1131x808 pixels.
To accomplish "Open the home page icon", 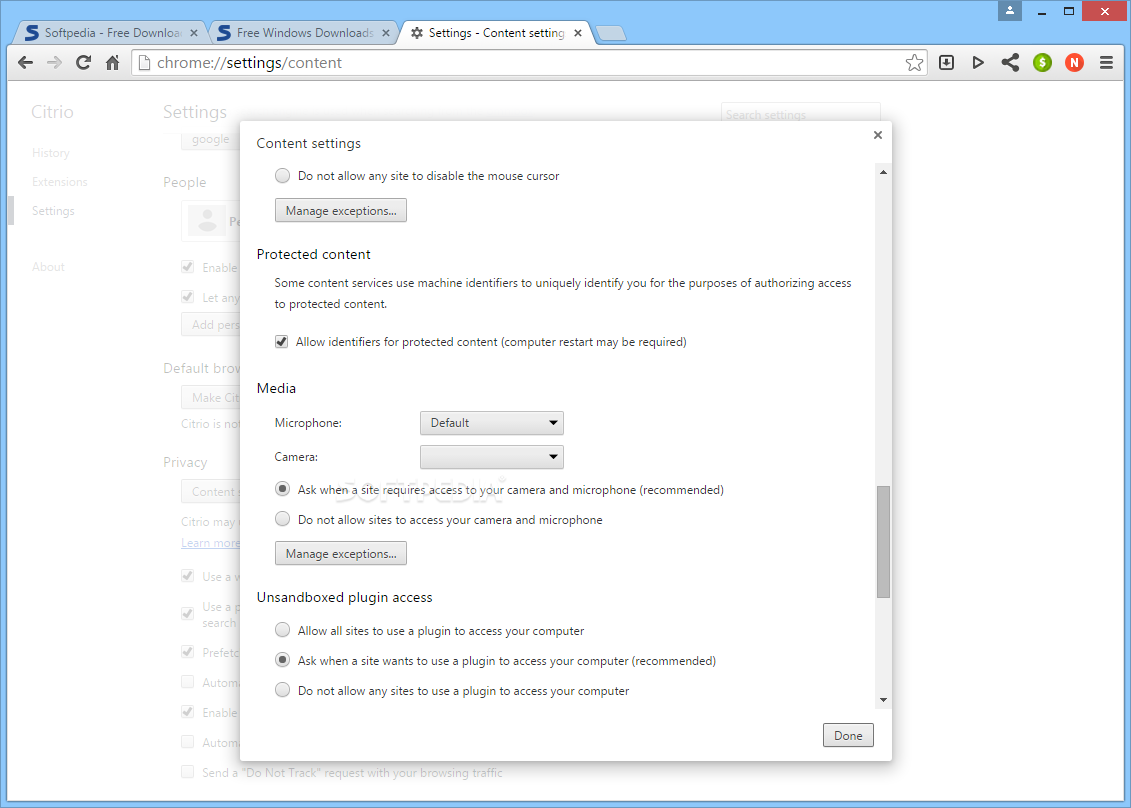I will [113, 63].
